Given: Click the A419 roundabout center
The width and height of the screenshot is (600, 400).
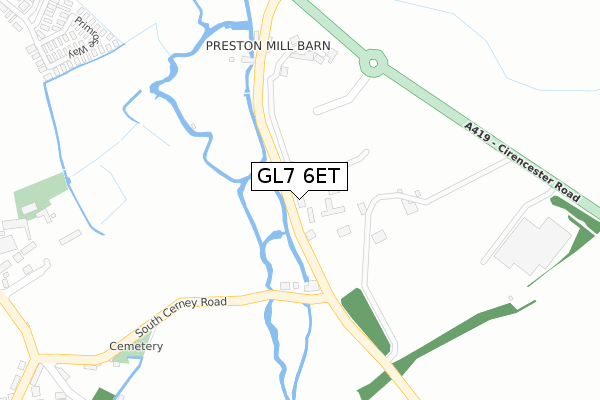Looking at the screenshot, I should 373,63.
